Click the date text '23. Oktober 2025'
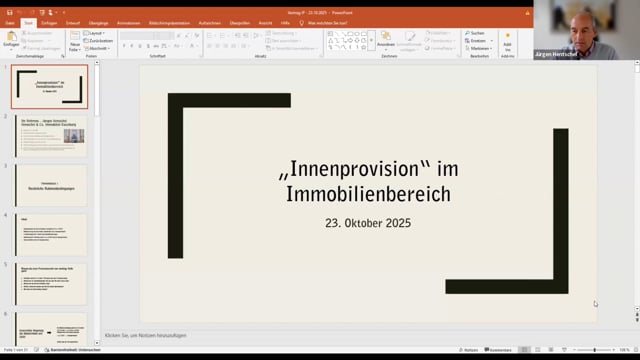Screen dimensions: 640x360 [368, 223]
